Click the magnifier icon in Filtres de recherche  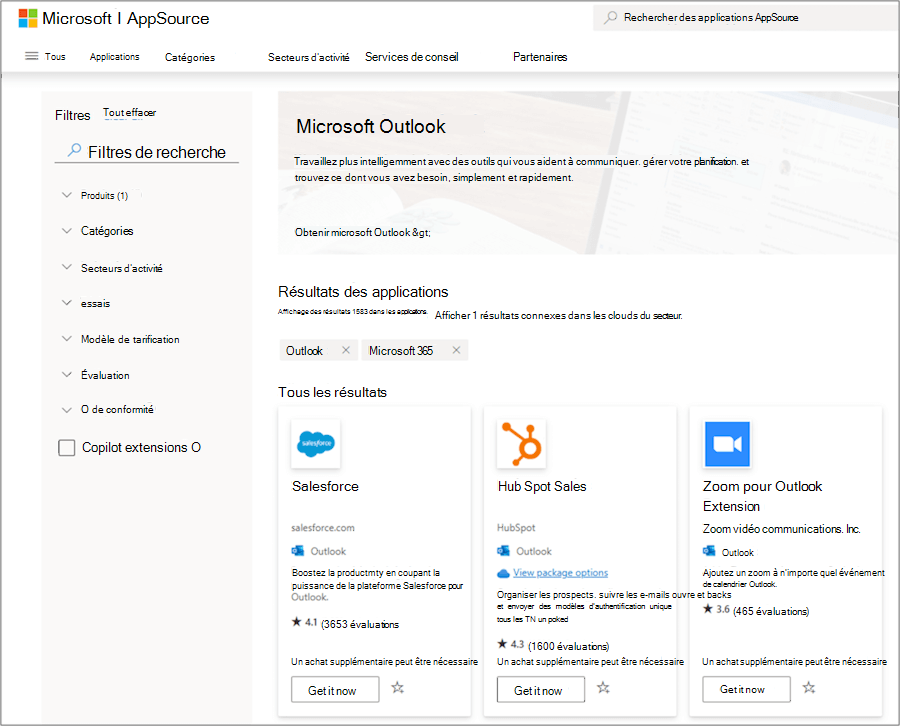tap(74, 150)
